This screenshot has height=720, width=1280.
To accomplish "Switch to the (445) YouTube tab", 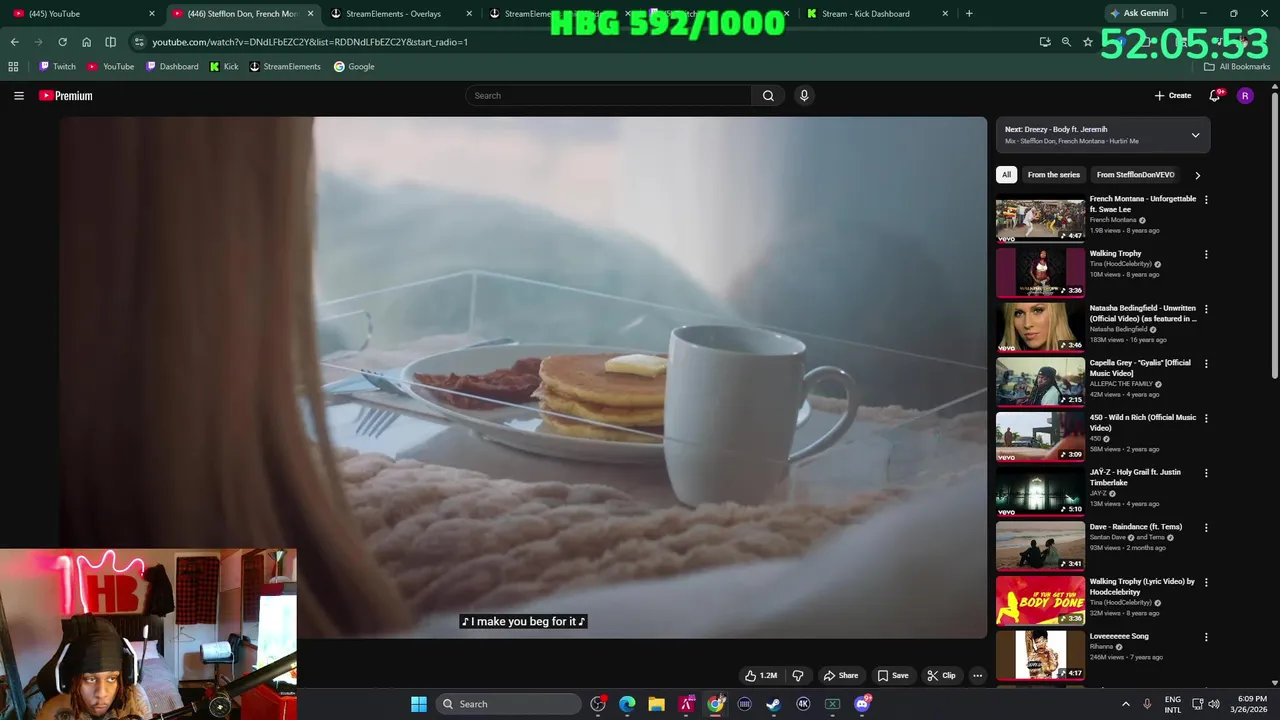I will [x=82, y=14].
